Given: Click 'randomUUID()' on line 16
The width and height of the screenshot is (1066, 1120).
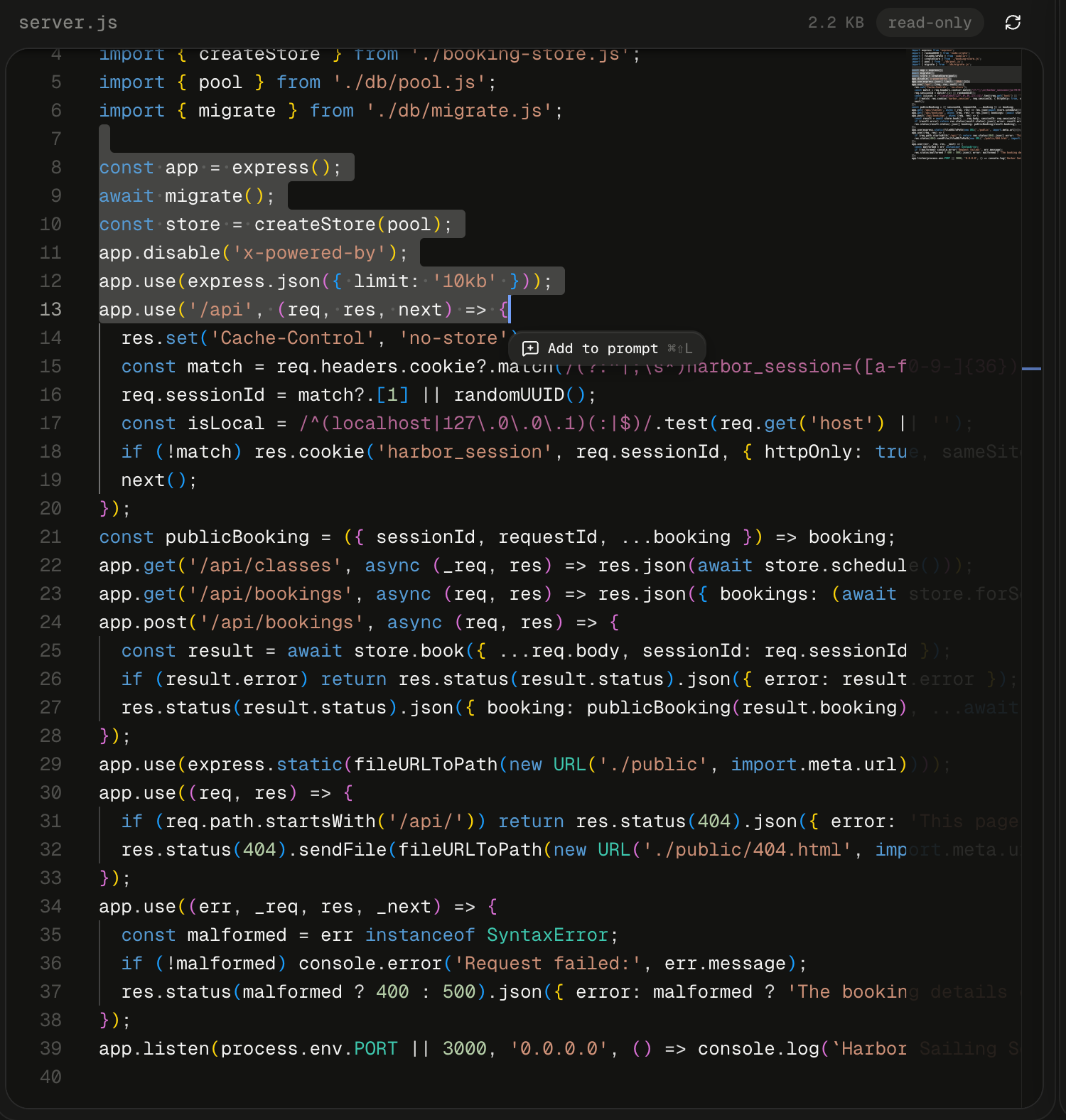Looking at the screenshot, I should click(519, 395).
